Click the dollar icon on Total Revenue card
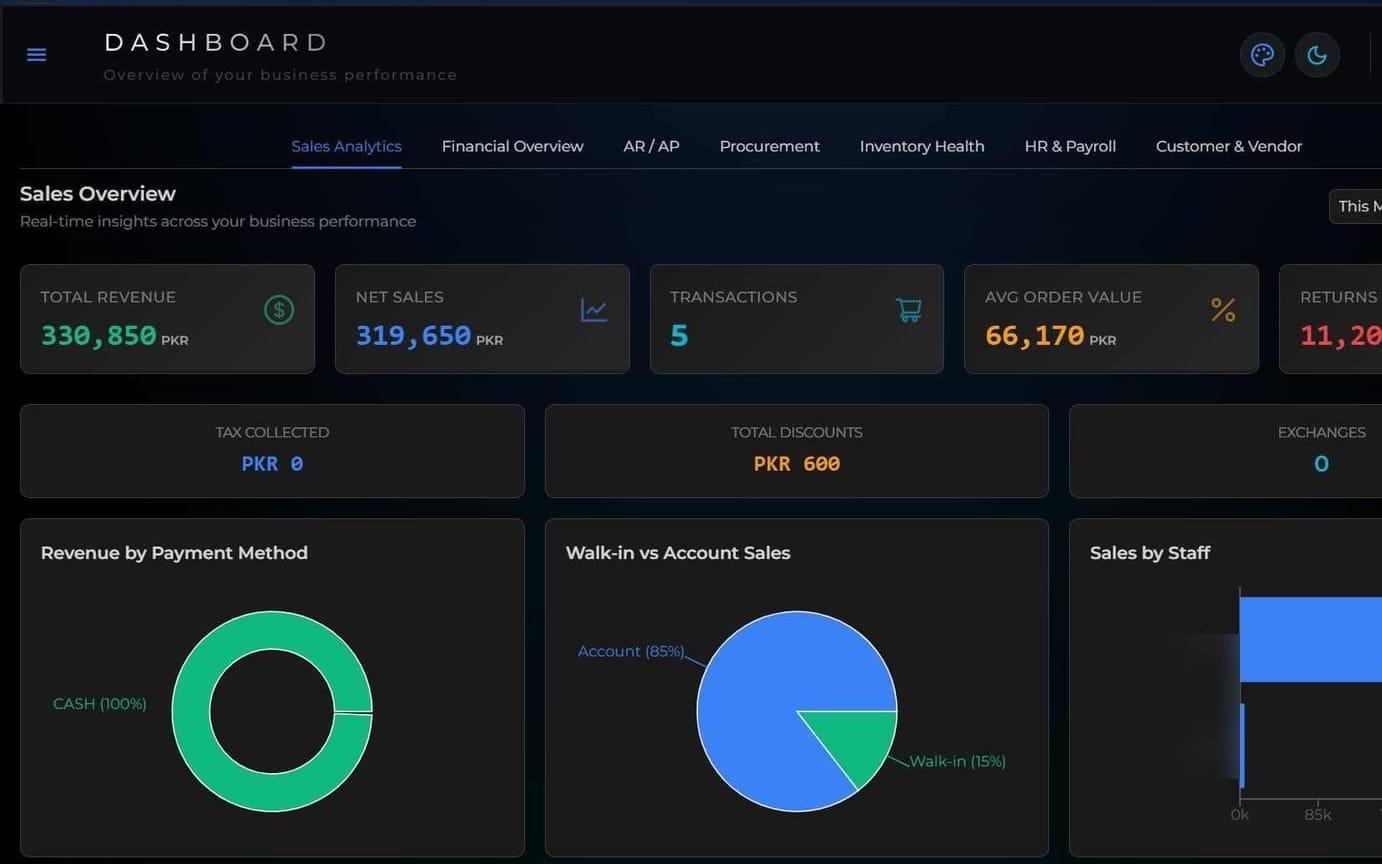1382x864 pixels. tap(279, 310)
